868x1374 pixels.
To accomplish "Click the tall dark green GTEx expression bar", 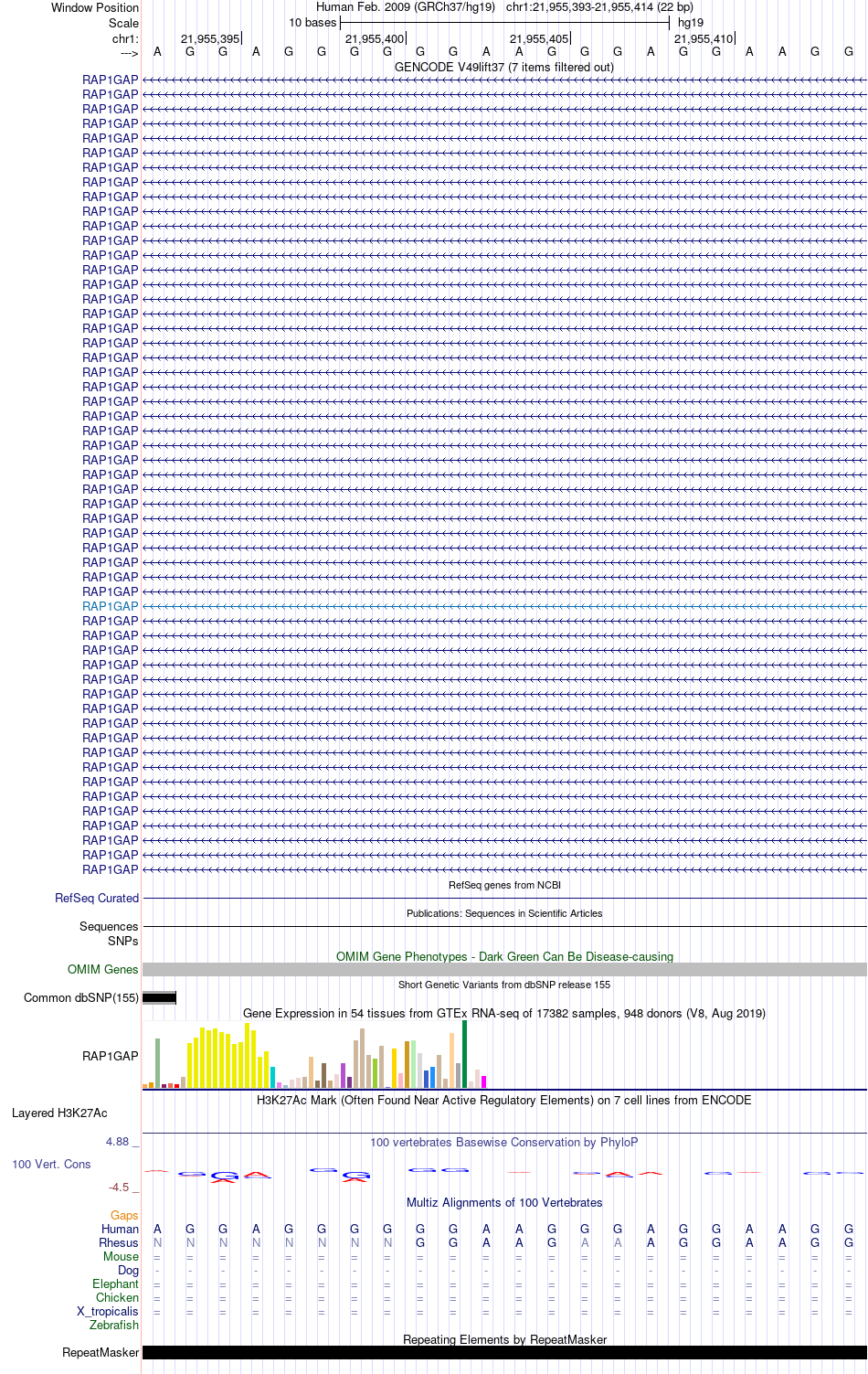I will [464, 1054].
